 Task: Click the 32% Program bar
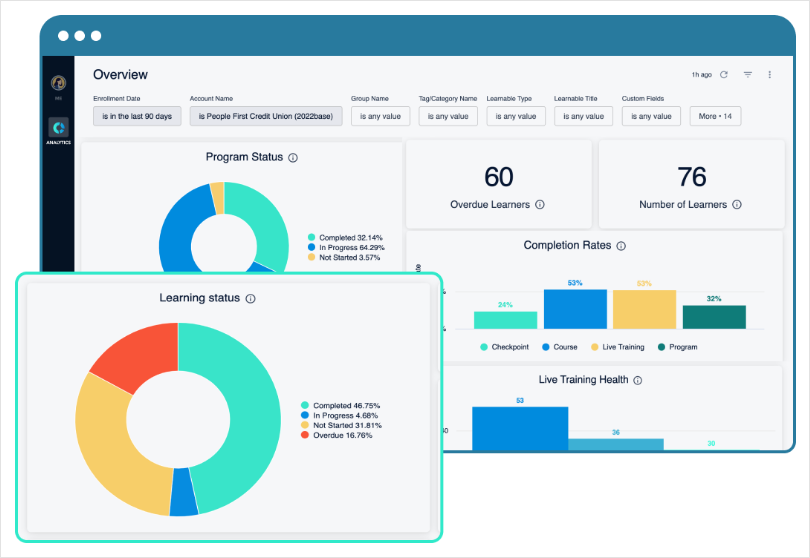click(714, 317)
